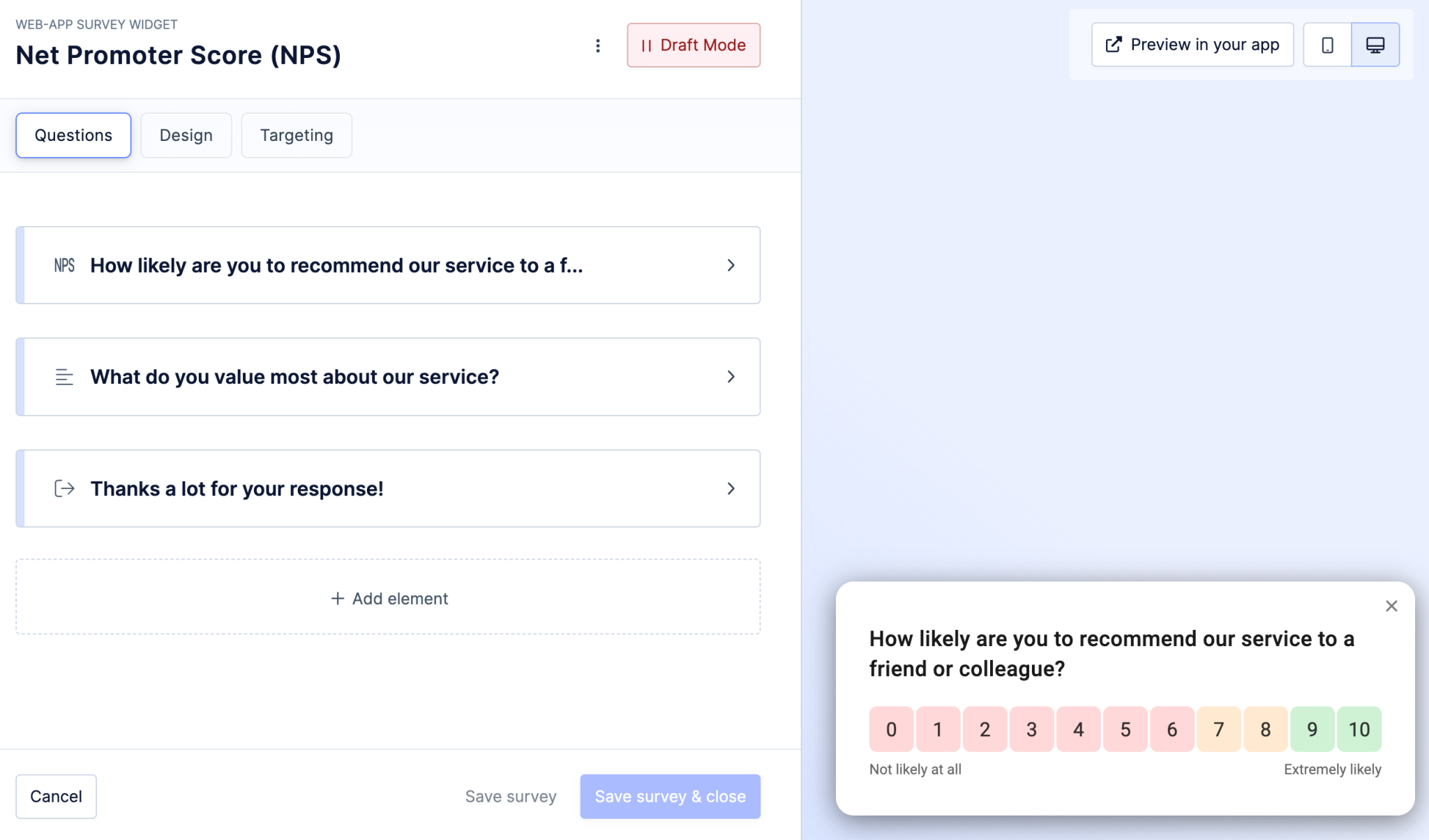Image resolution: width=1429 pixels, height=840 pixels.
Task: Select score 10 on the NPS scale
Action: coord(1359,729)
